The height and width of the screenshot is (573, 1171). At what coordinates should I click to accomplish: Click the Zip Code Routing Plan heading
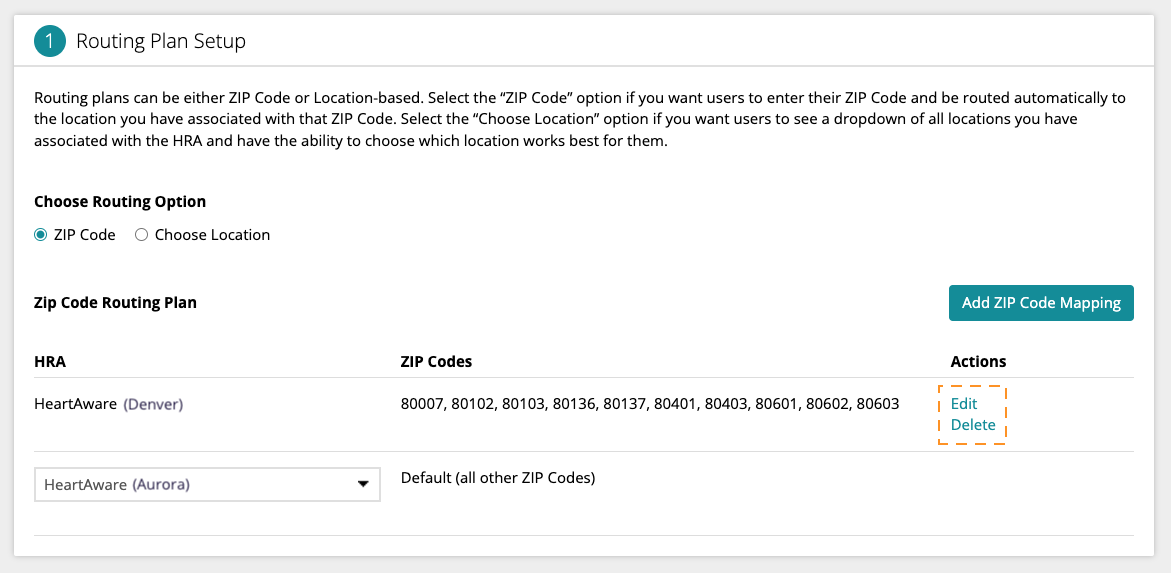(116, 303)
